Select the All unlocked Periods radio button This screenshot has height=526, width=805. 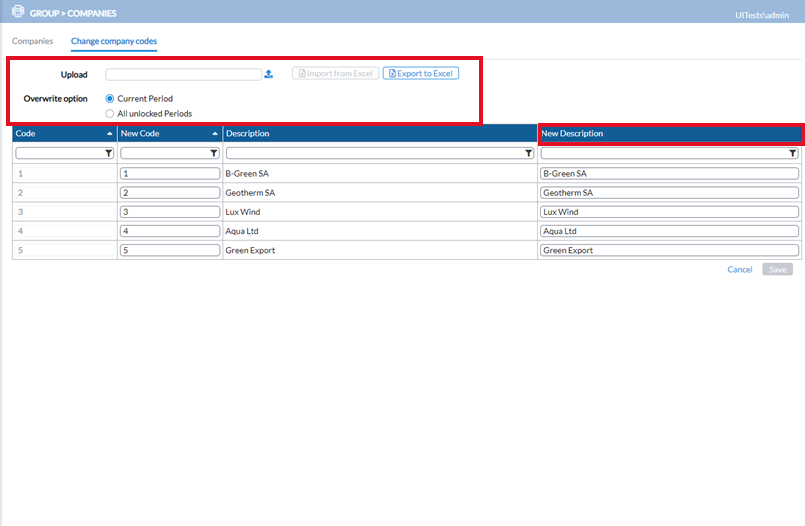pos(109,113)
